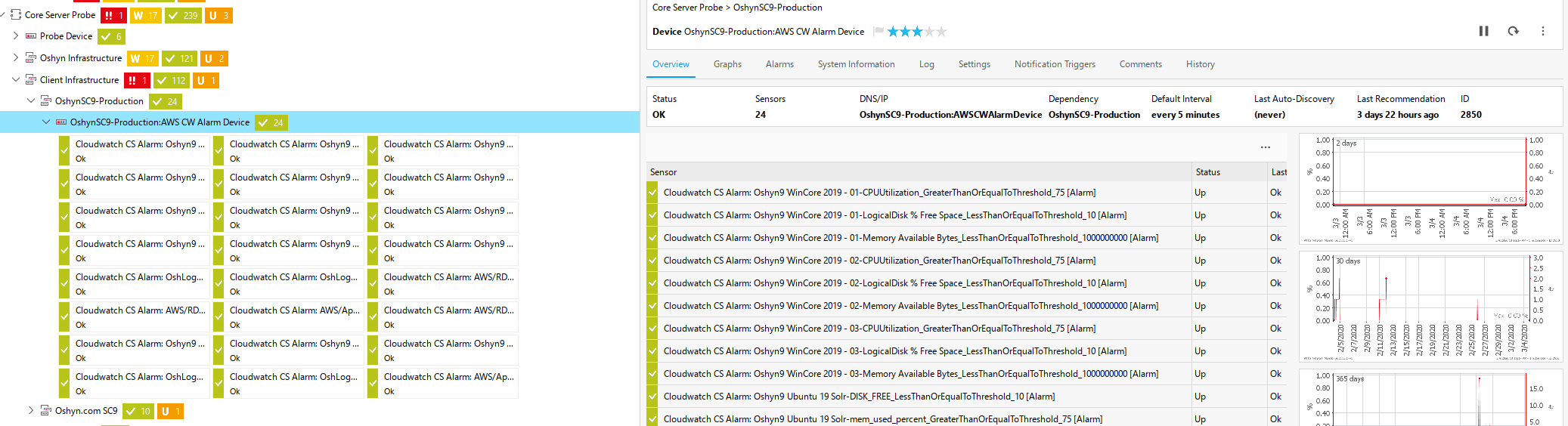Open the three-dot device options menu
Image resolution: width=1568 pixels, height=426 pixels.
coord(1542,31)
